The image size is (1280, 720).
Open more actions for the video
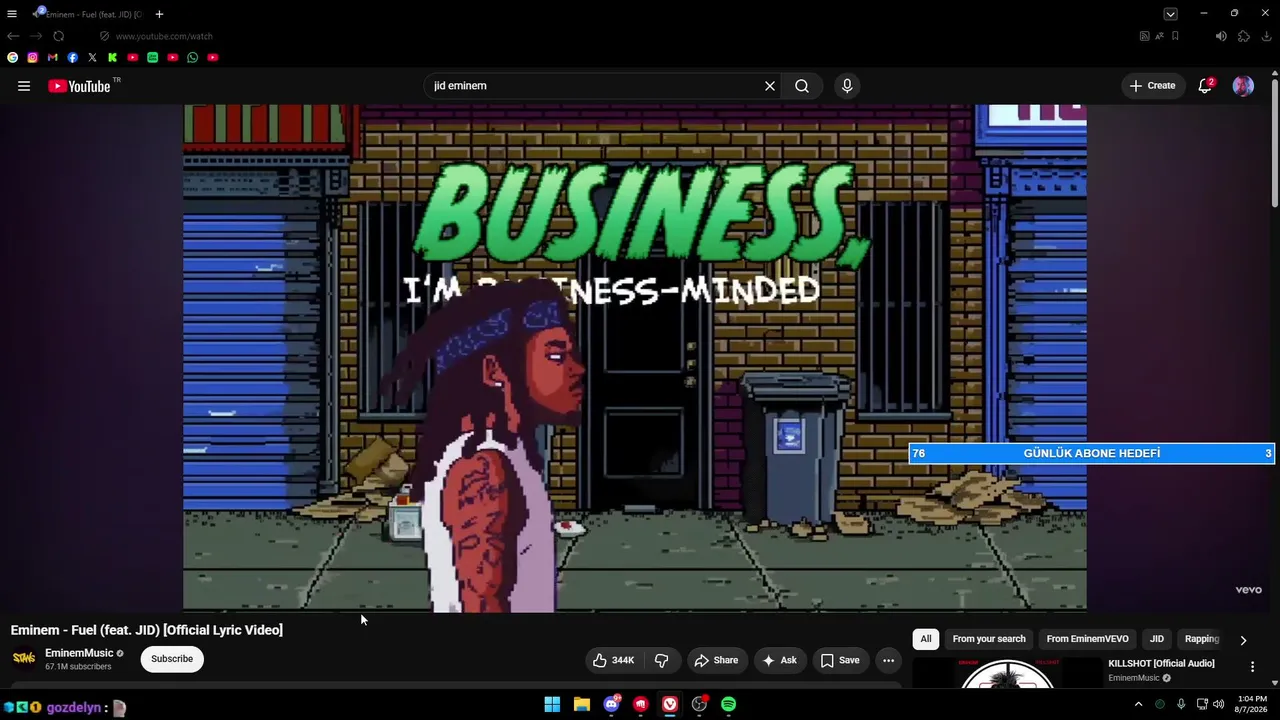click(x=888, y=660)
